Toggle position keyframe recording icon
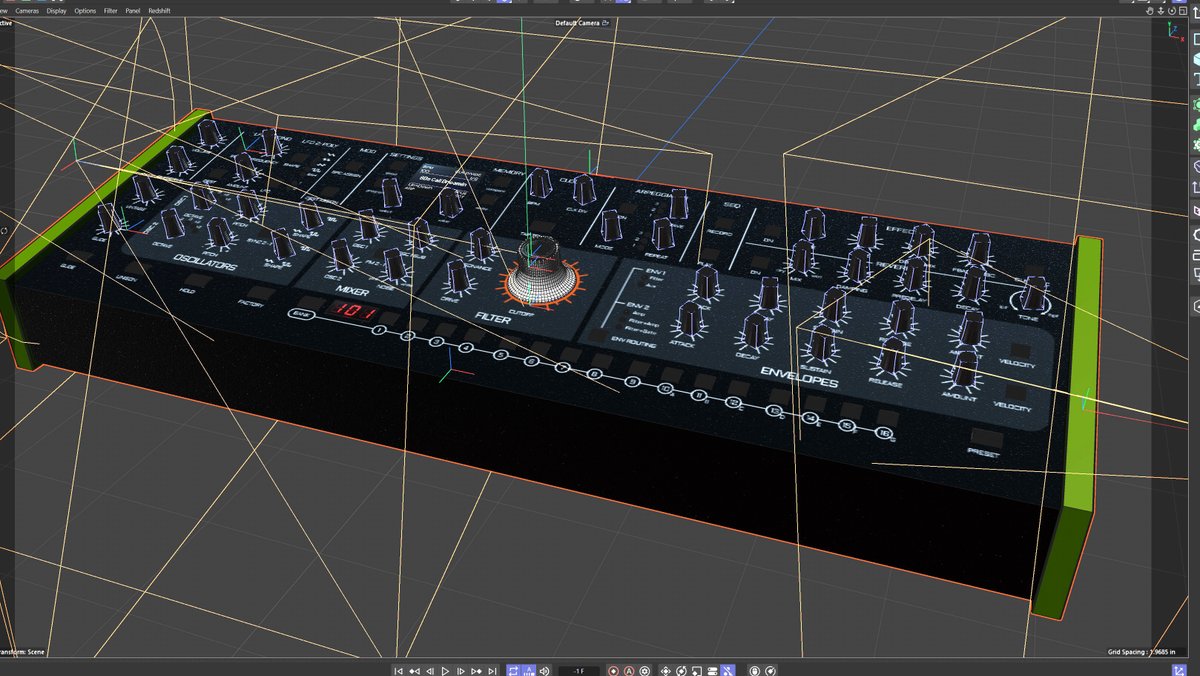The image size is (1200, 676). pos(666,670)
